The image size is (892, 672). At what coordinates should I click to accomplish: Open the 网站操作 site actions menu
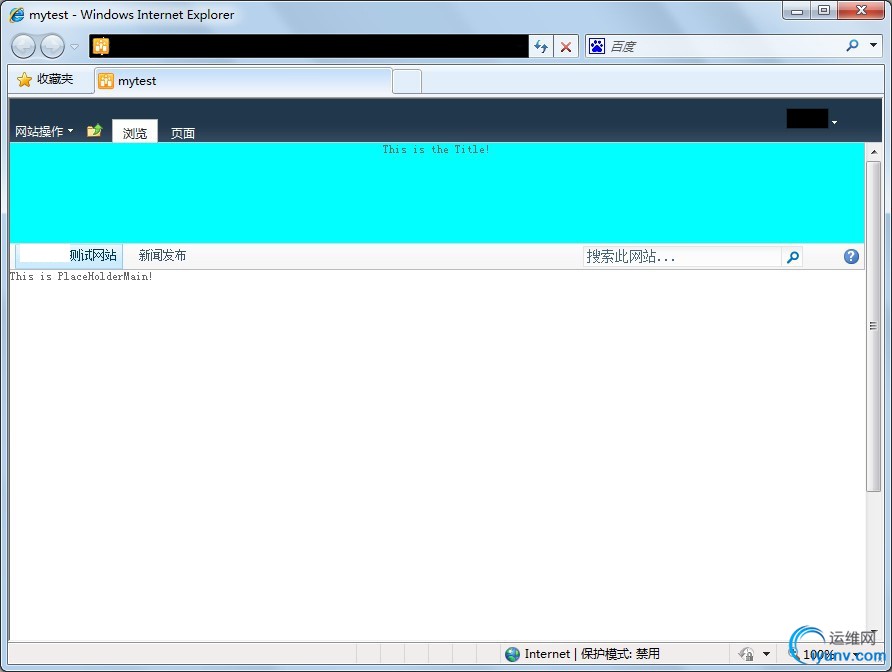(x=44, y=131)
